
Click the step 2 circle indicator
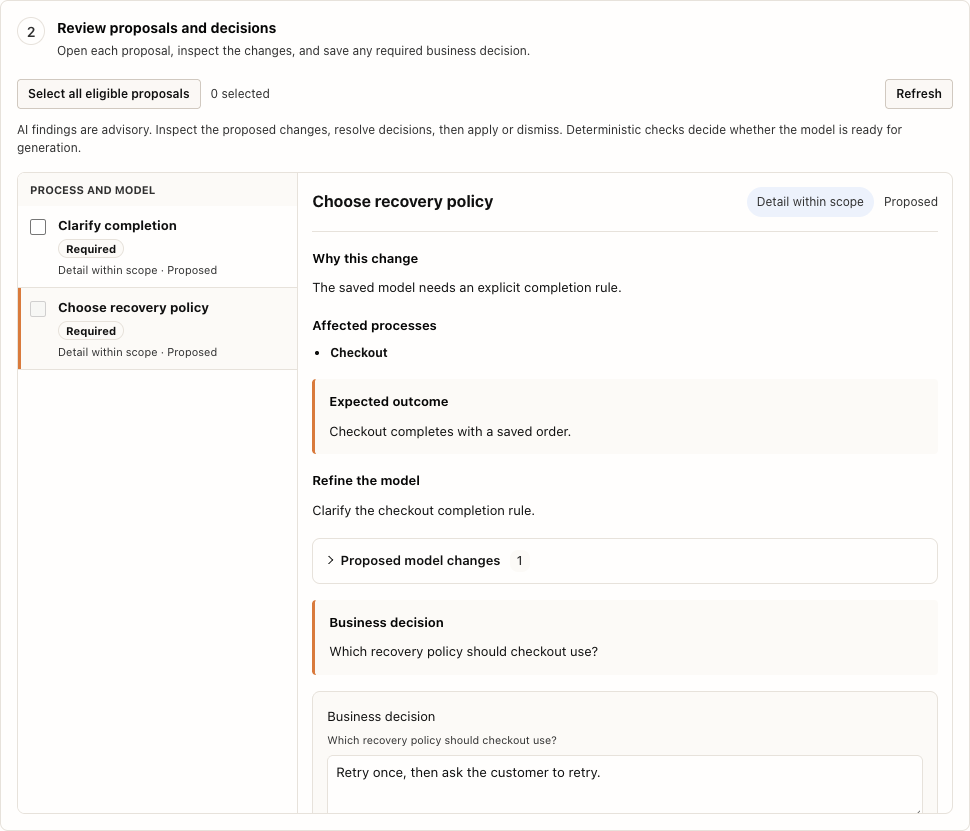[x=31, y=32]
